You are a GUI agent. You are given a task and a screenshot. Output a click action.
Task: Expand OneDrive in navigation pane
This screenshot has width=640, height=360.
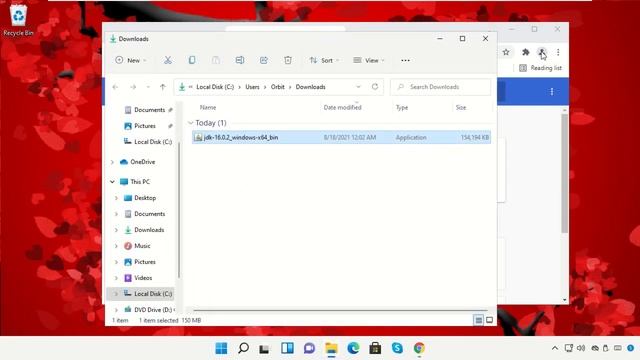112,162
